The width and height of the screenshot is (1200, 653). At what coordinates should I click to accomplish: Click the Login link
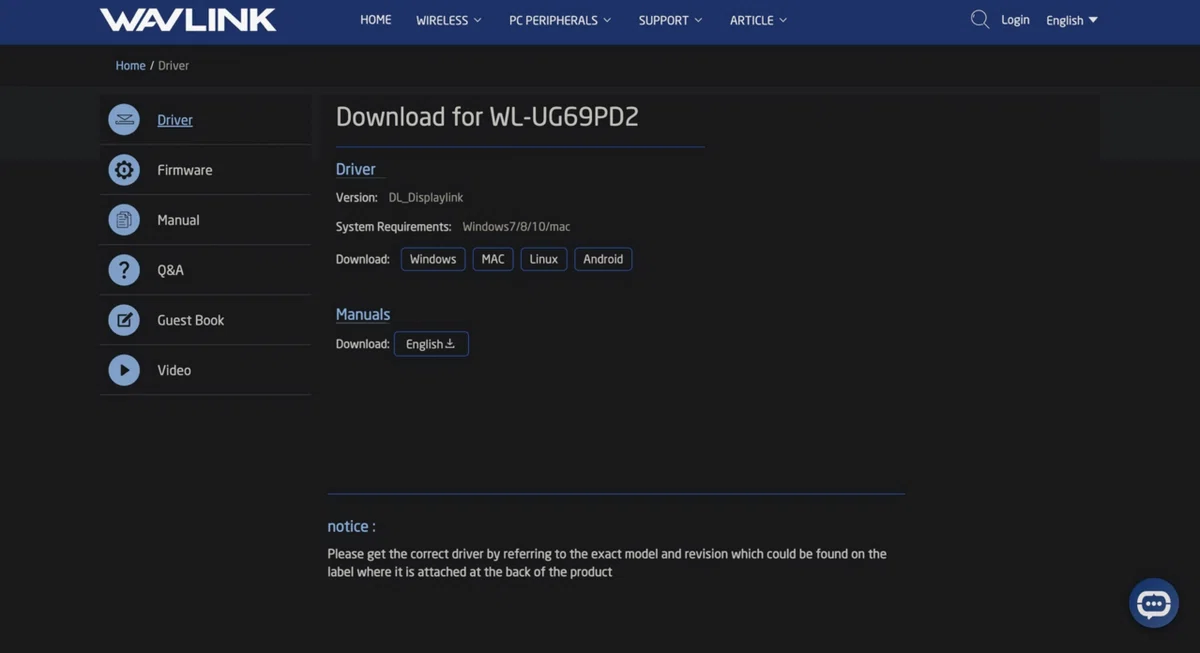coord(1015,20)
